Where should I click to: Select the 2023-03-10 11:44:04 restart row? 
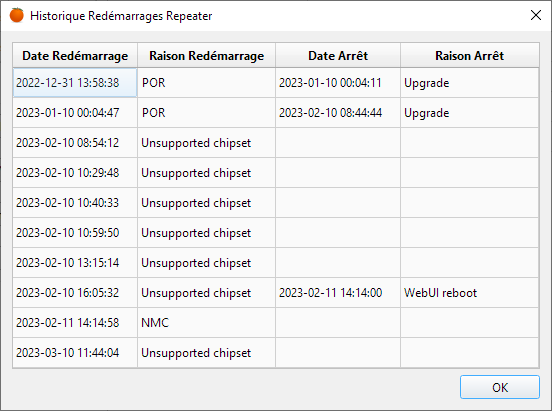coord(276,353)
